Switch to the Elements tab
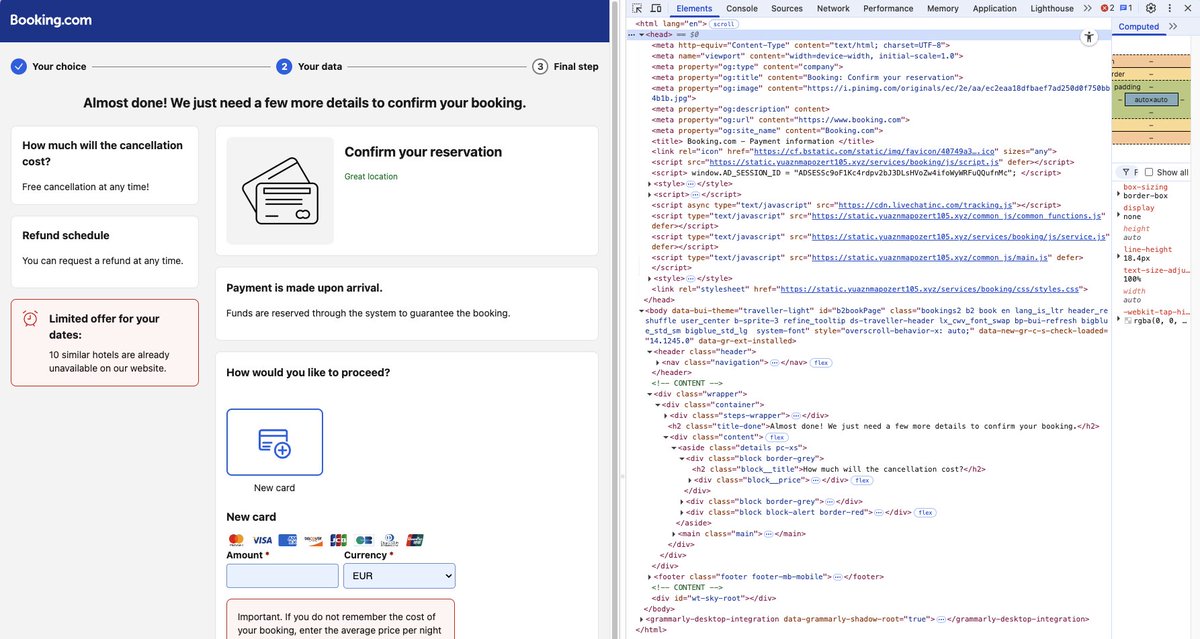Image resolution: width=1200 pixels, height=639 pixels. pyautogui.click(x=694, y=8)
